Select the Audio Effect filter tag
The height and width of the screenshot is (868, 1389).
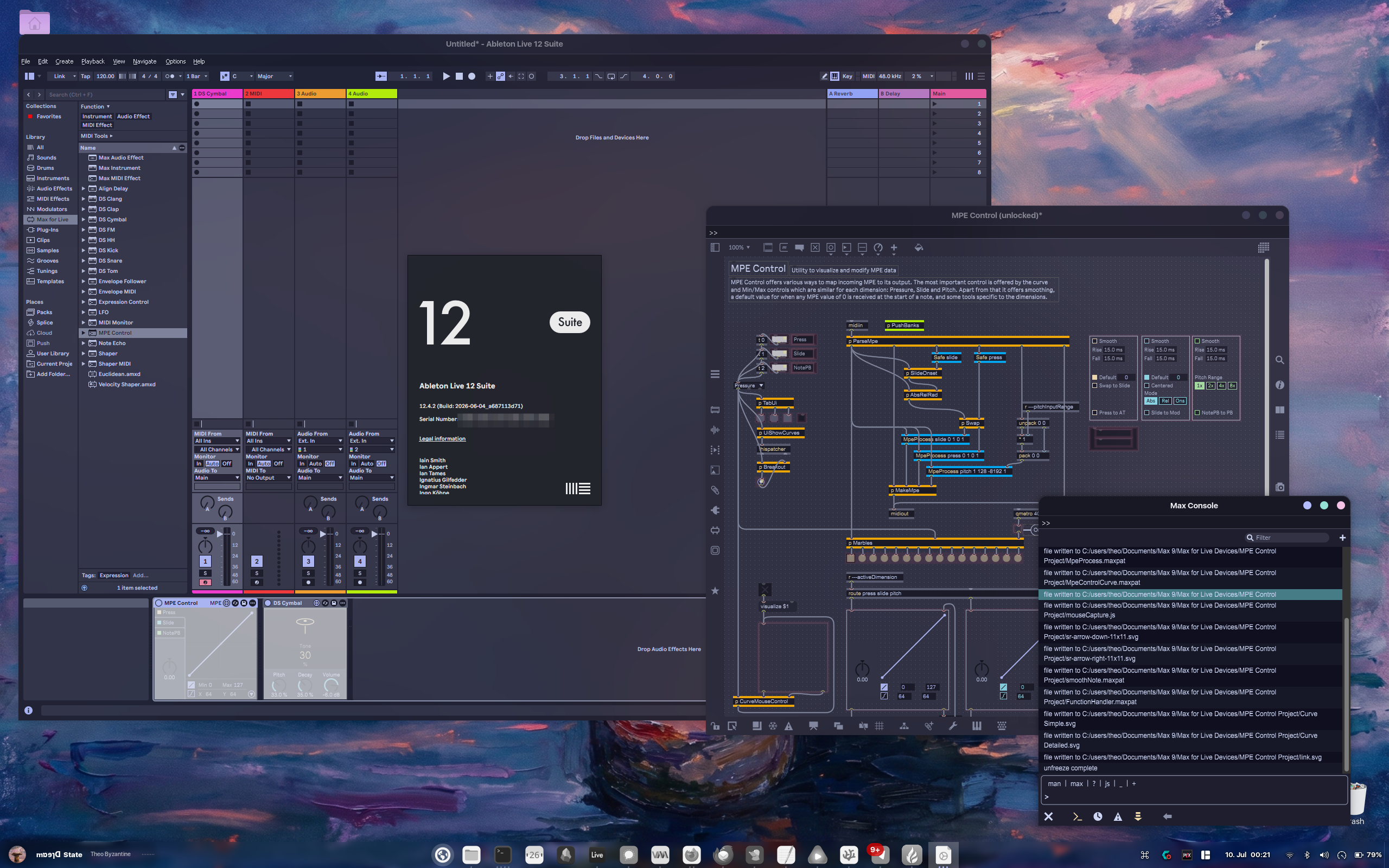click(133, 117)
